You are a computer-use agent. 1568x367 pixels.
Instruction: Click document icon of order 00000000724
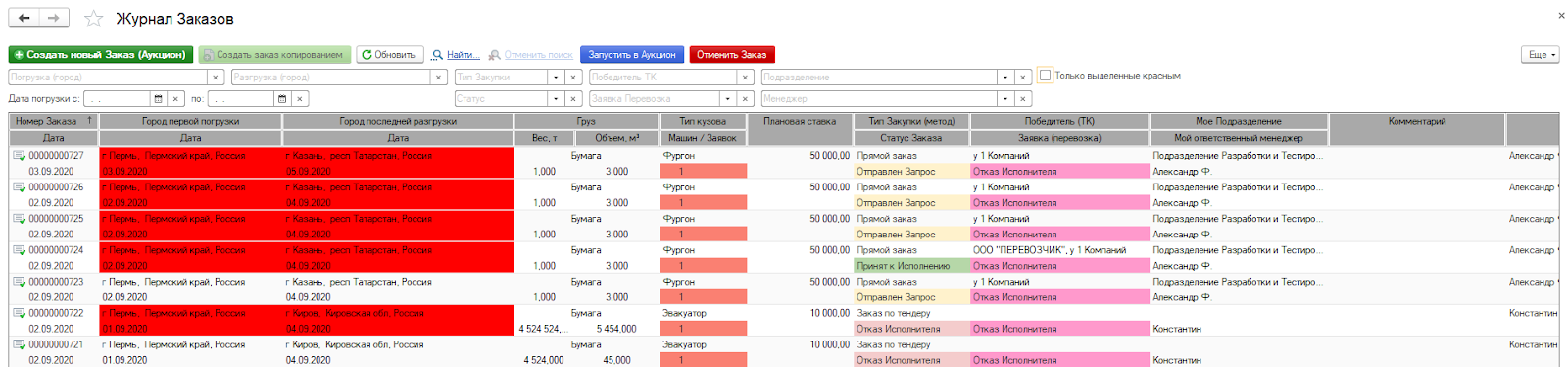[19, 249]
